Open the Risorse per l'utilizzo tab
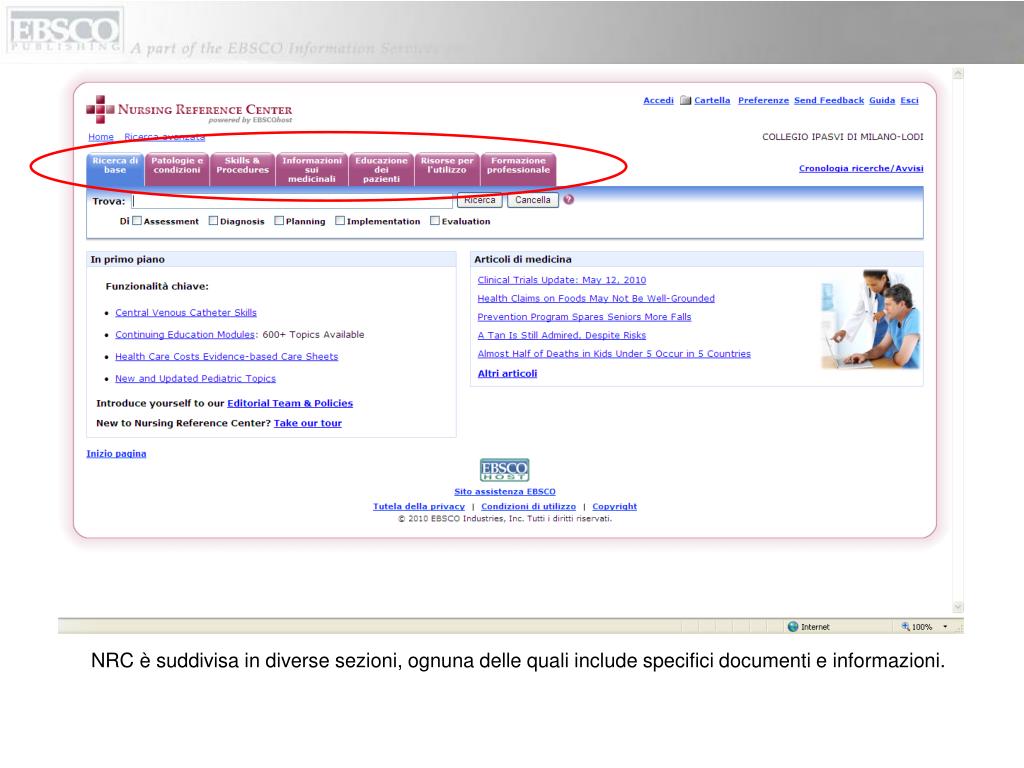 click(447, 169)
